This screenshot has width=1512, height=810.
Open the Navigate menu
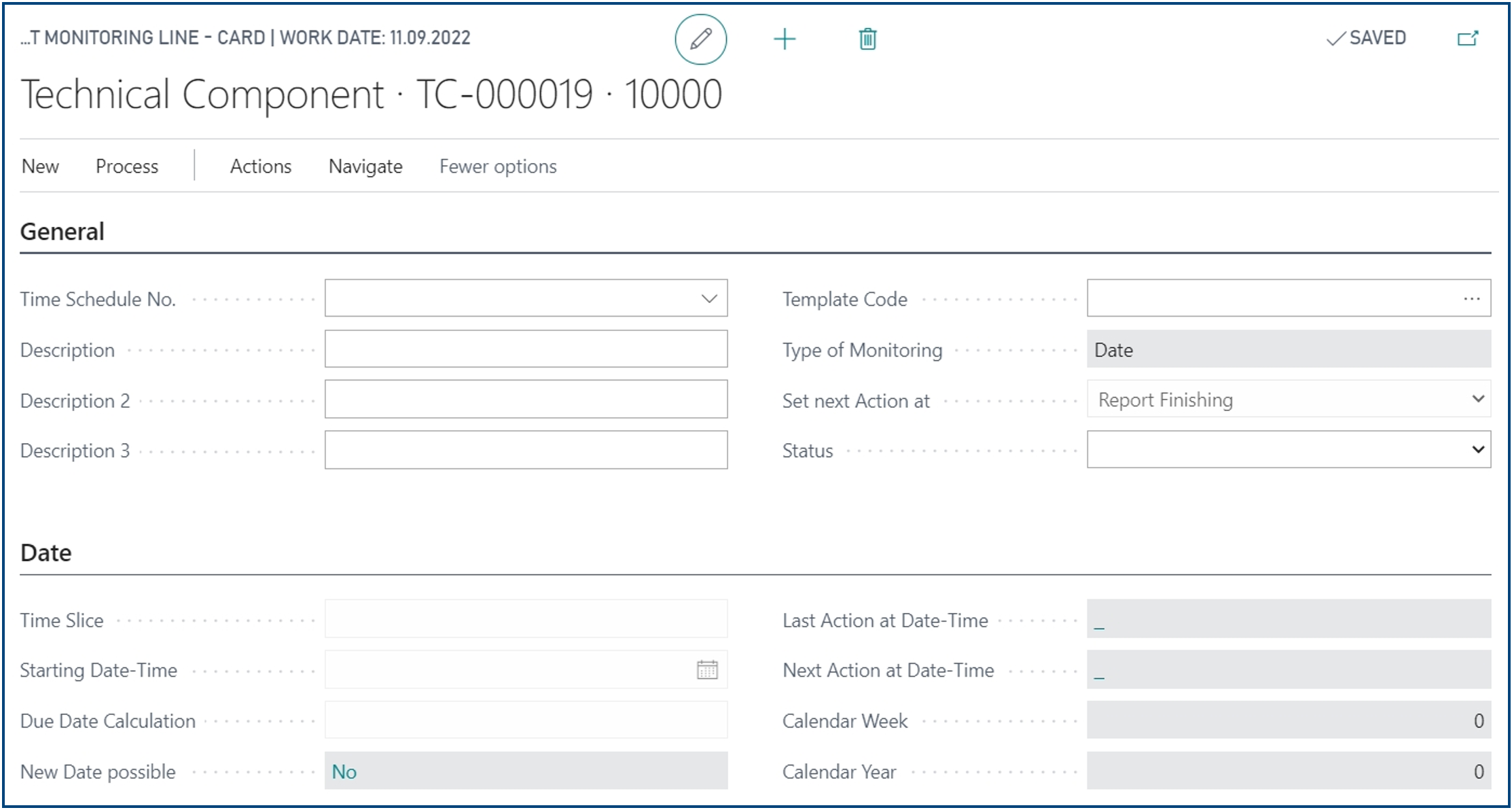tap(365, 166)
